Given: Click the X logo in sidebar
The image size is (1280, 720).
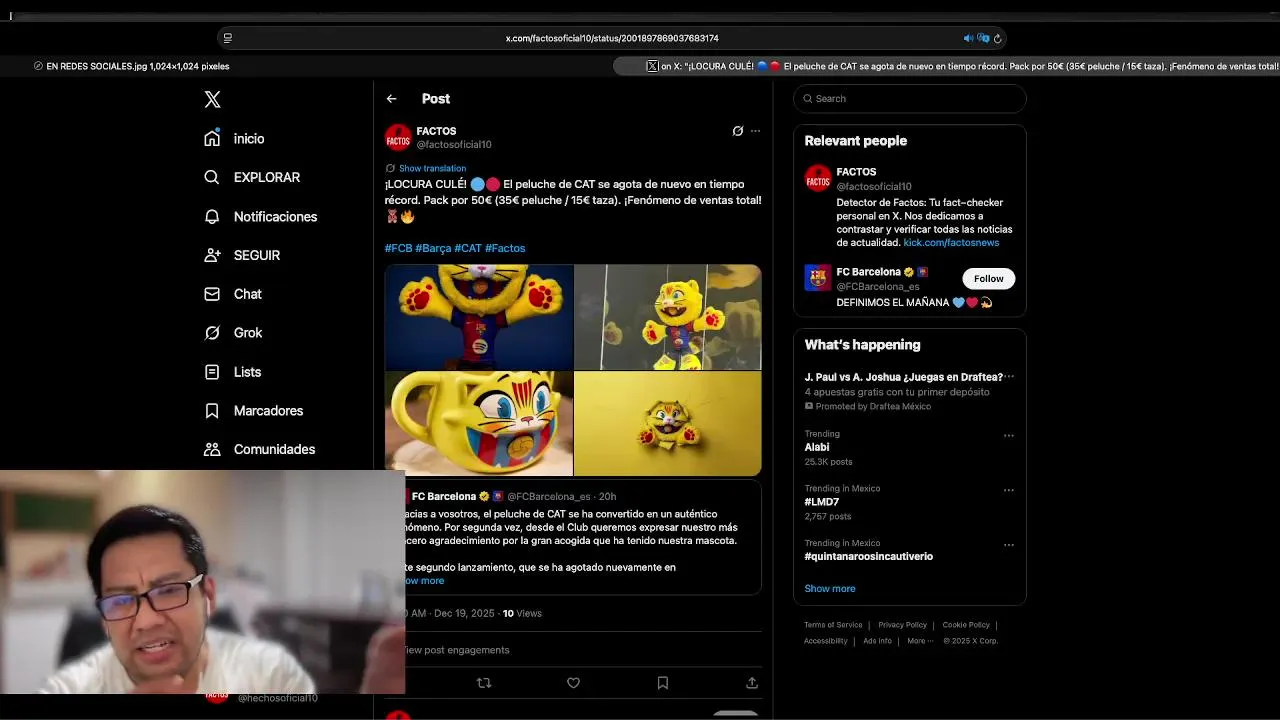Looking at the screenshot, I should tap(212, 99).
